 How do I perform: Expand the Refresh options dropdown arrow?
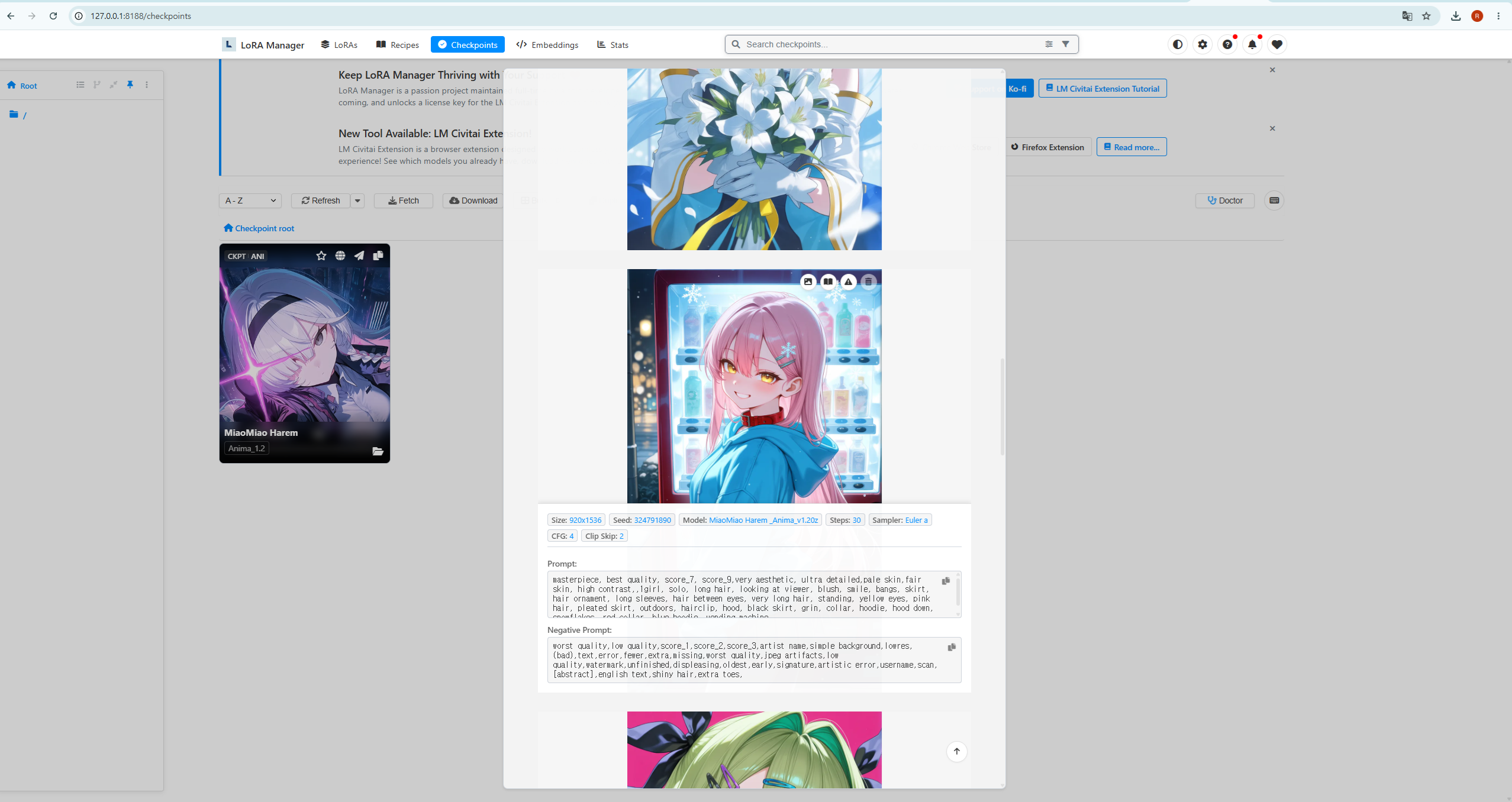[x=357, y=200]
